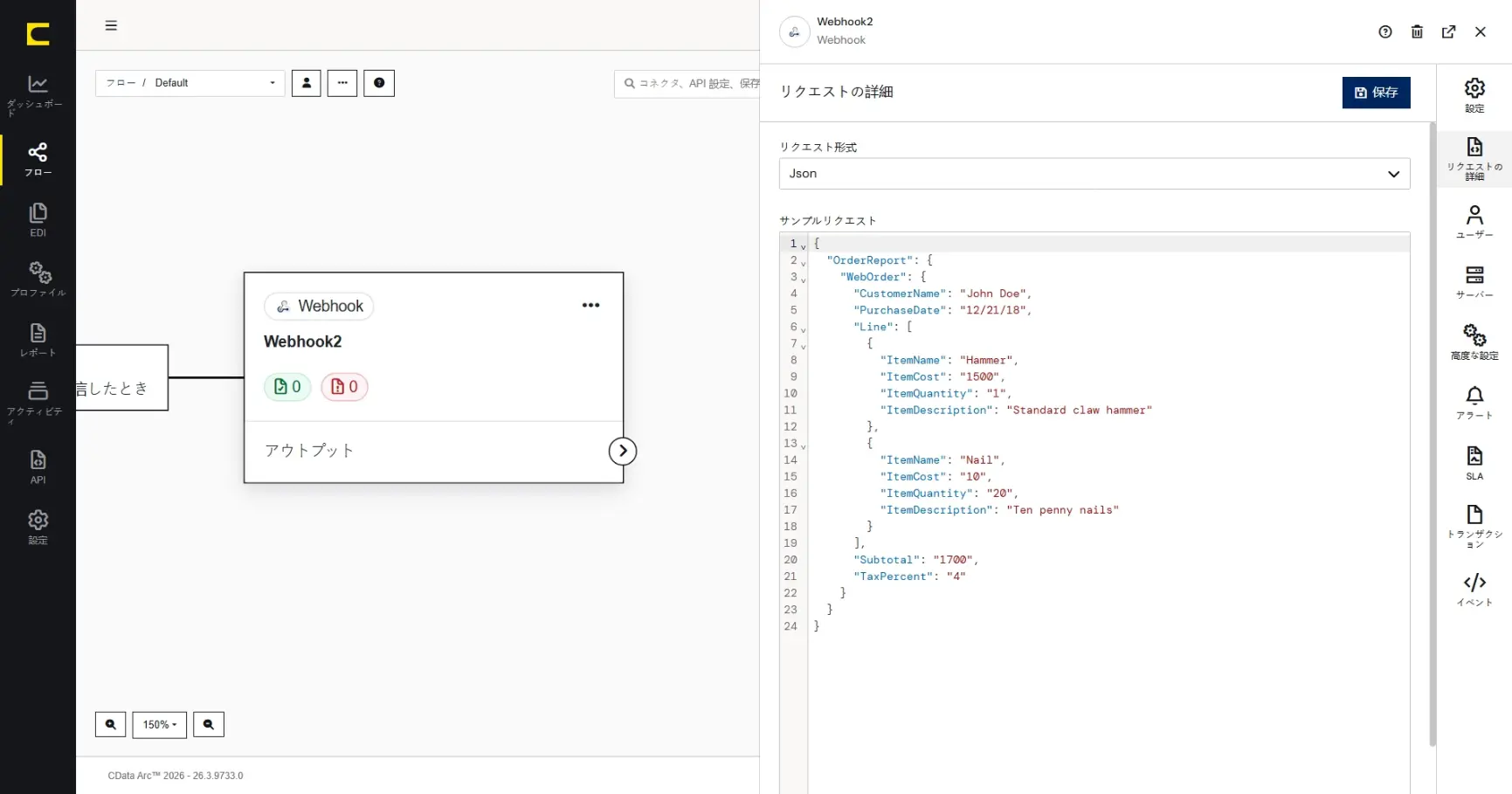Screen dimensions: 1512x794
Task: Open the Settings (設定) tab in the Webhook2 panel
Action: point(1474,95)
